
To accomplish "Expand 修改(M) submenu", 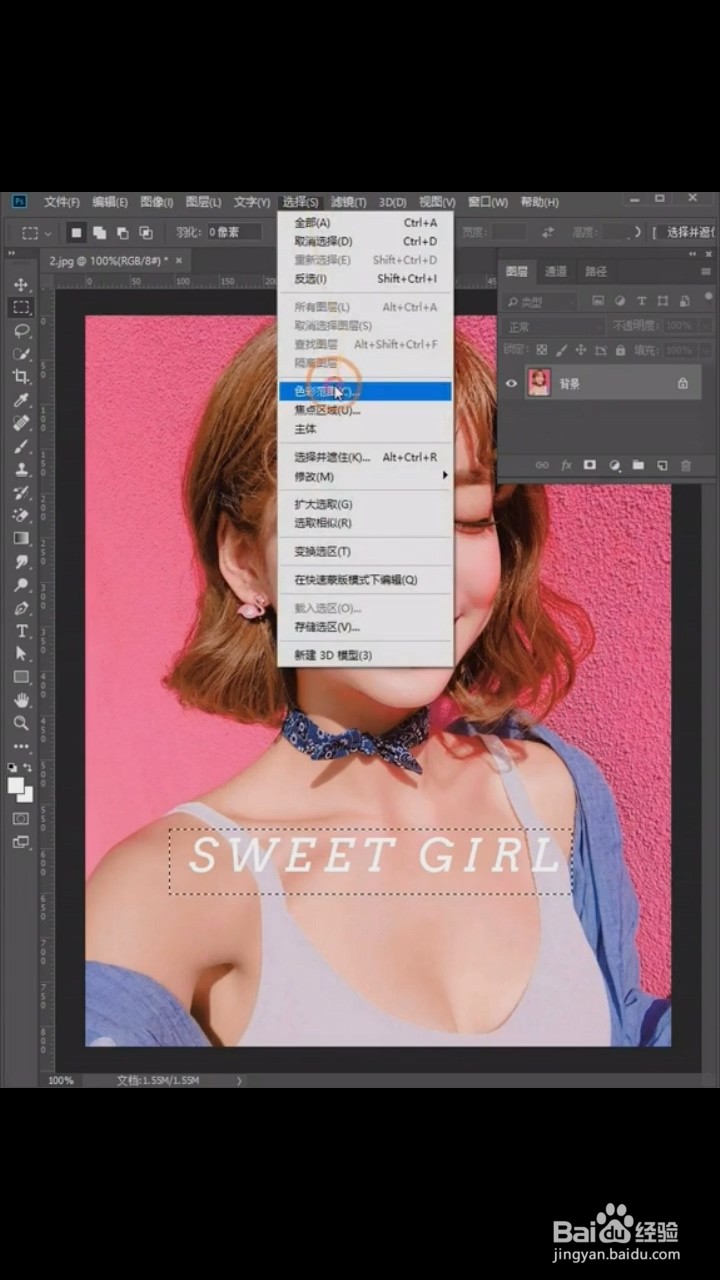I will tap(365, 476).
